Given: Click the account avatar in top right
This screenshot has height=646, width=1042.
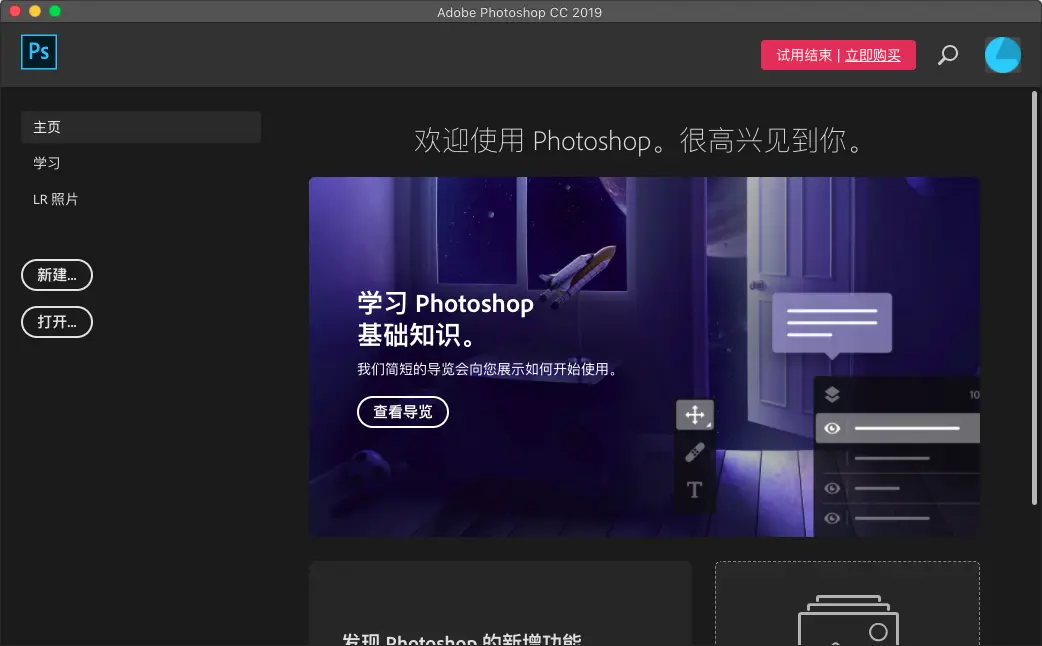Looking at the screenshot, I should tap(1002, 55).
